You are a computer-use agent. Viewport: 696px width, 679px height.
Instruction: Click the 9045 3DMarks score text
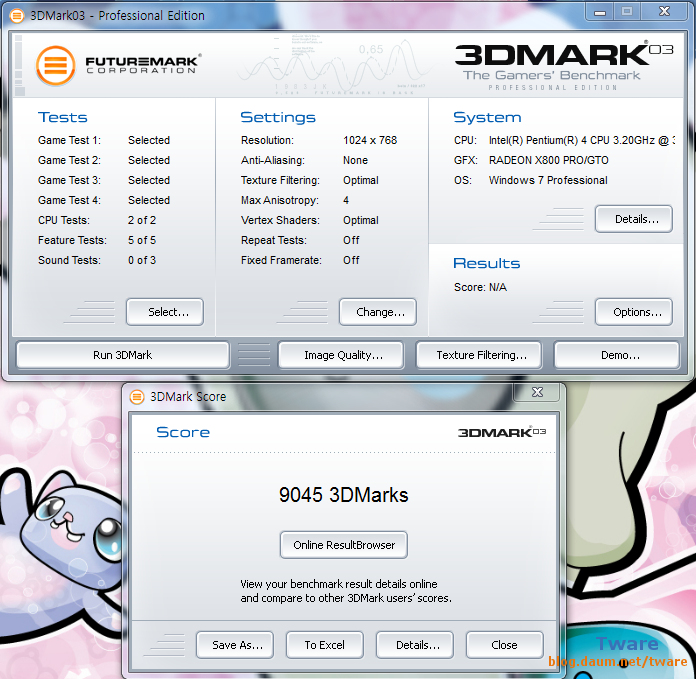pyautogui.click(x=344, y=495)
